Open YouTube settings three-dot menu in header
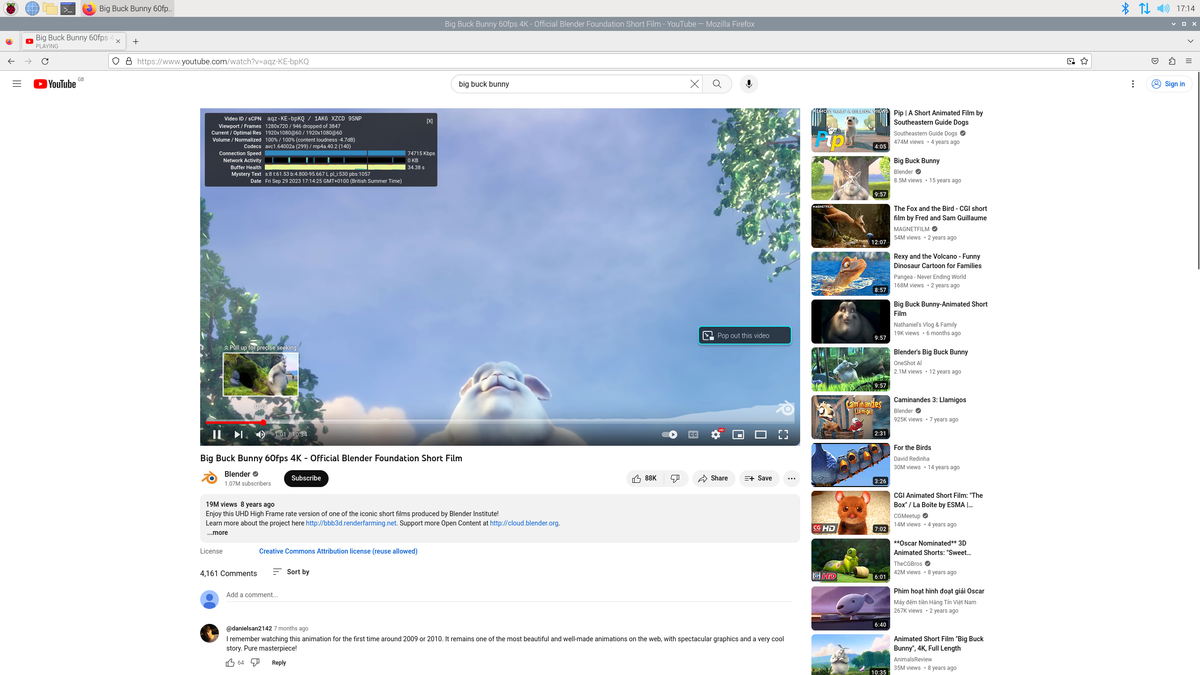The image size is (1200, 675). (x=1132, y=84)
